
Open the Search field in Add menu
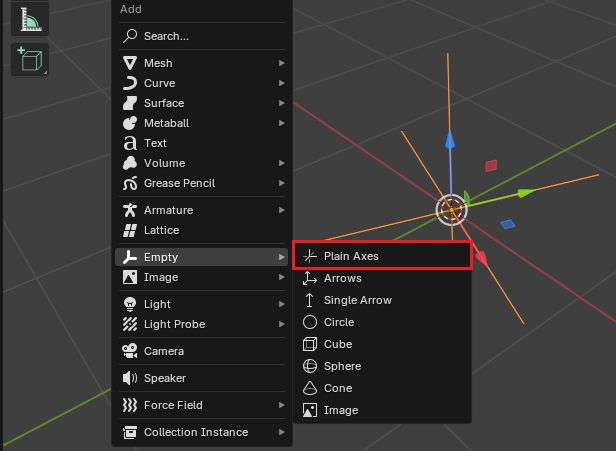(202, 36)
